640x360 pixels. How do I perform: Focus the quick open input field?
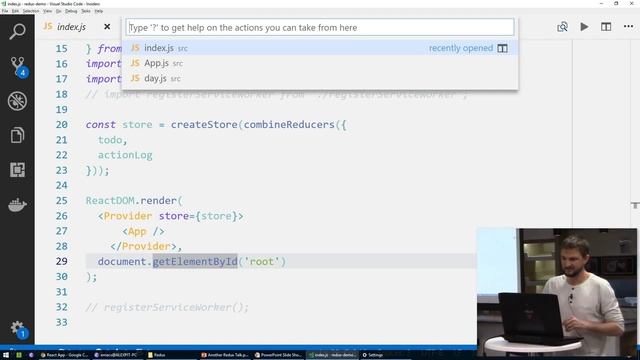click(x=320, y=27)
